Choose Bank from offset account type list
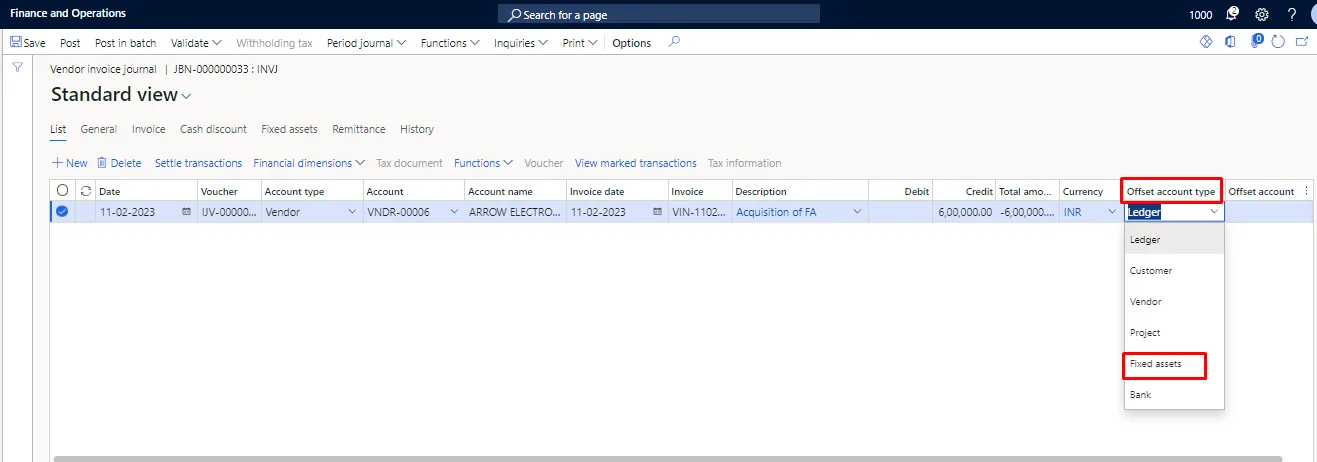 (x=1174, y=395)
